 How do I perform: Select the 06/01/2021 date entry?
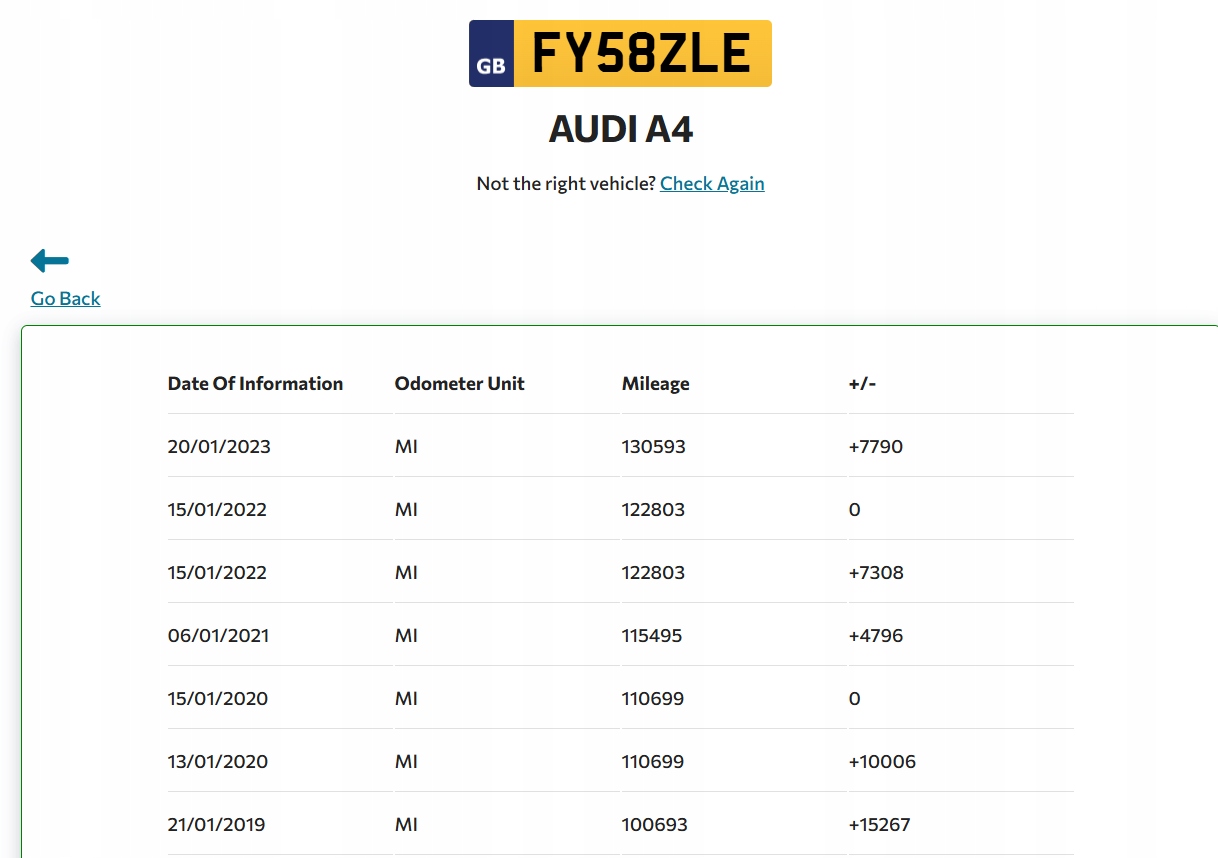click(218, 635)
